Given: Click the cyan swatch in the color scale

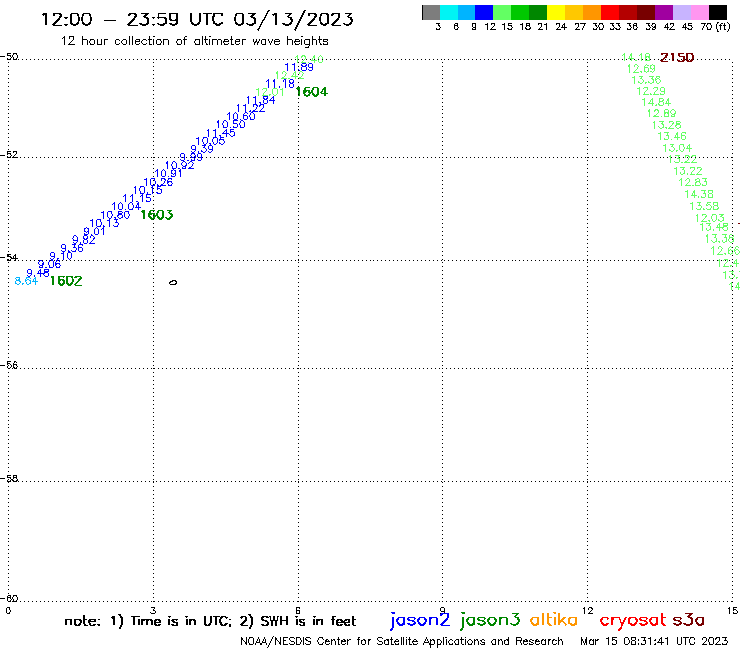Looking at the screenshot, I should (x=449, y=12).
